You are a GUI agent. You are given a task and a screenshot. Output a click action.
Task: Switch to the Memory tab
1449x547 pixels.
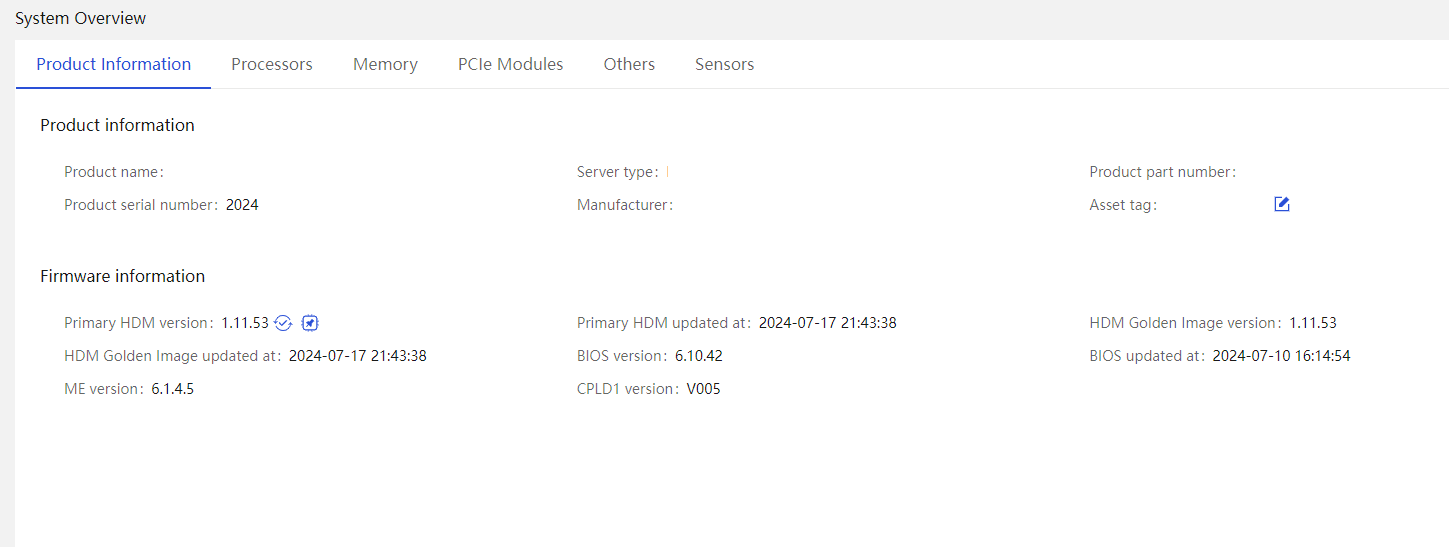[385, 64]
